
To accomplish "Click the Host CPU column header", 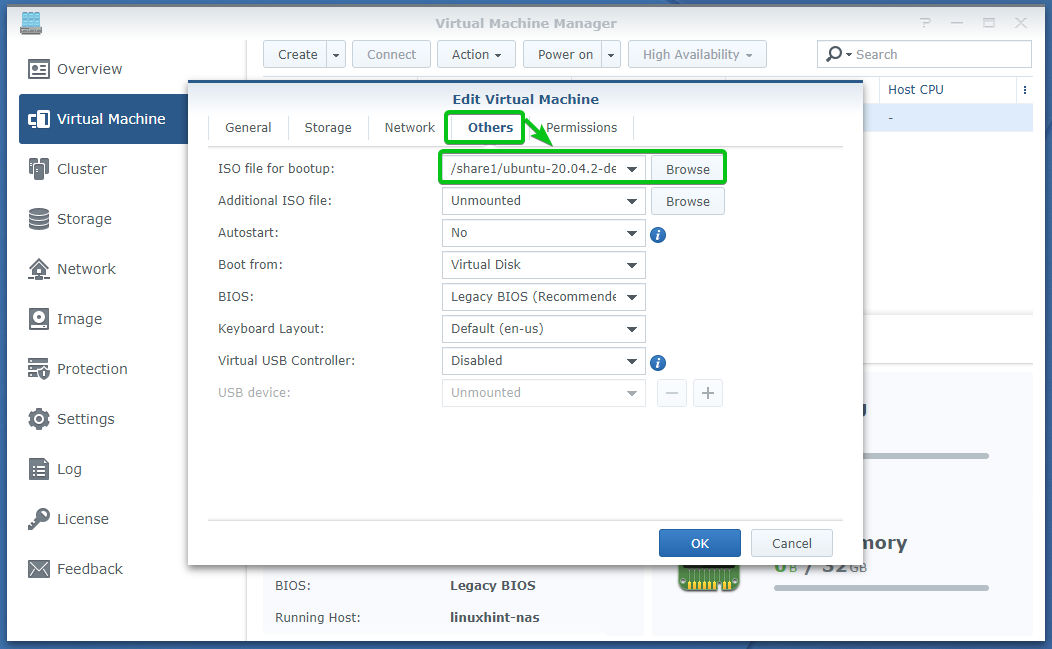I will tap(947, 90).
